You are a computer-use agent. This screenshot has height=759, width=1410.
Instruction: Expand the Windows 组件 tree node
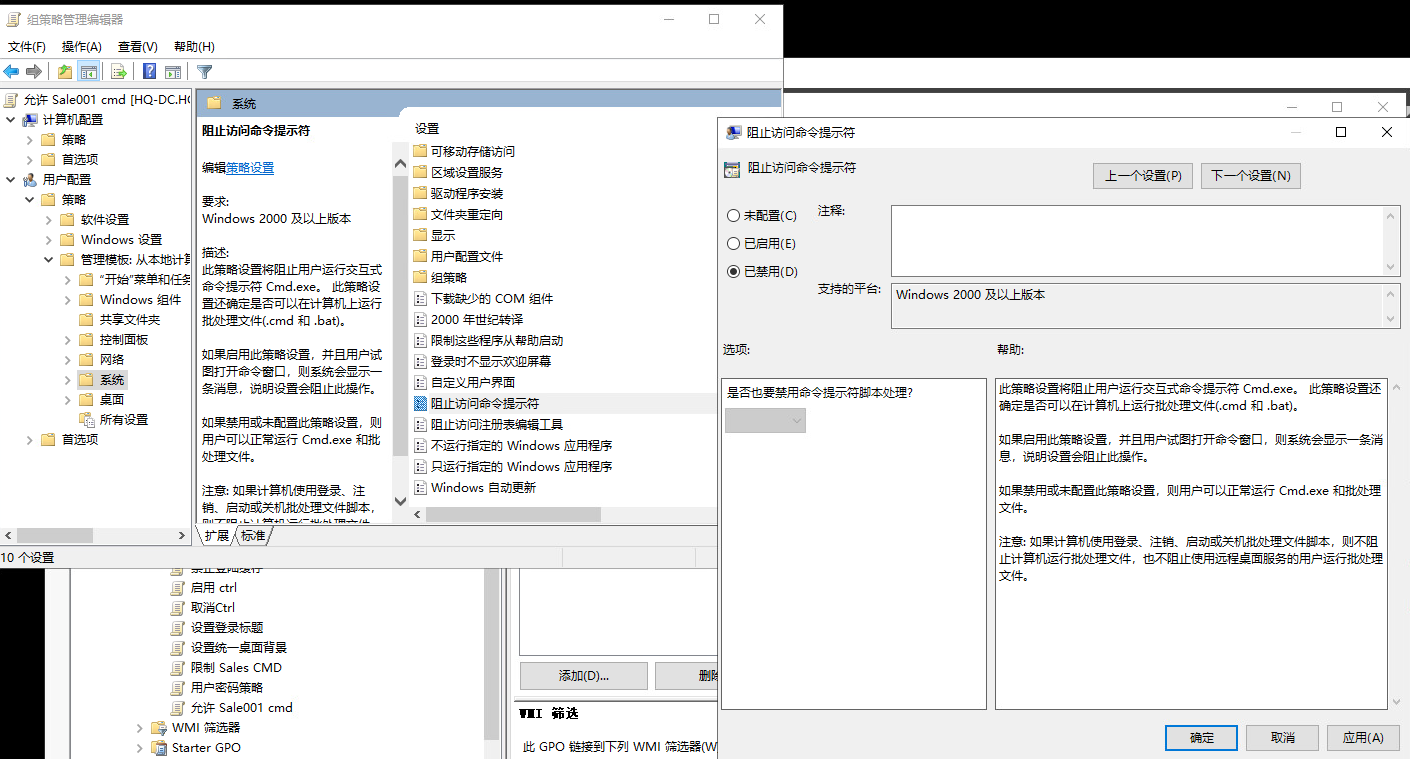click(67, 299)
